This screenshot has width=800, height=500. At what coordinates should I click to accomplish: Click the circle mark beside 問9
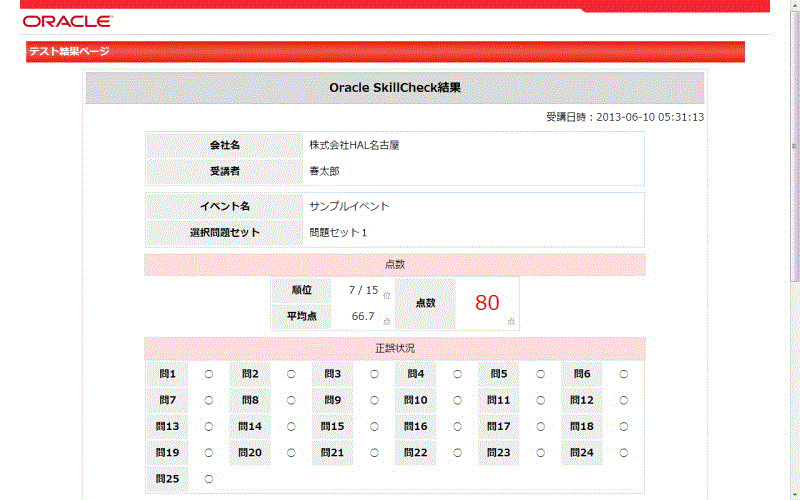point(374,401)
